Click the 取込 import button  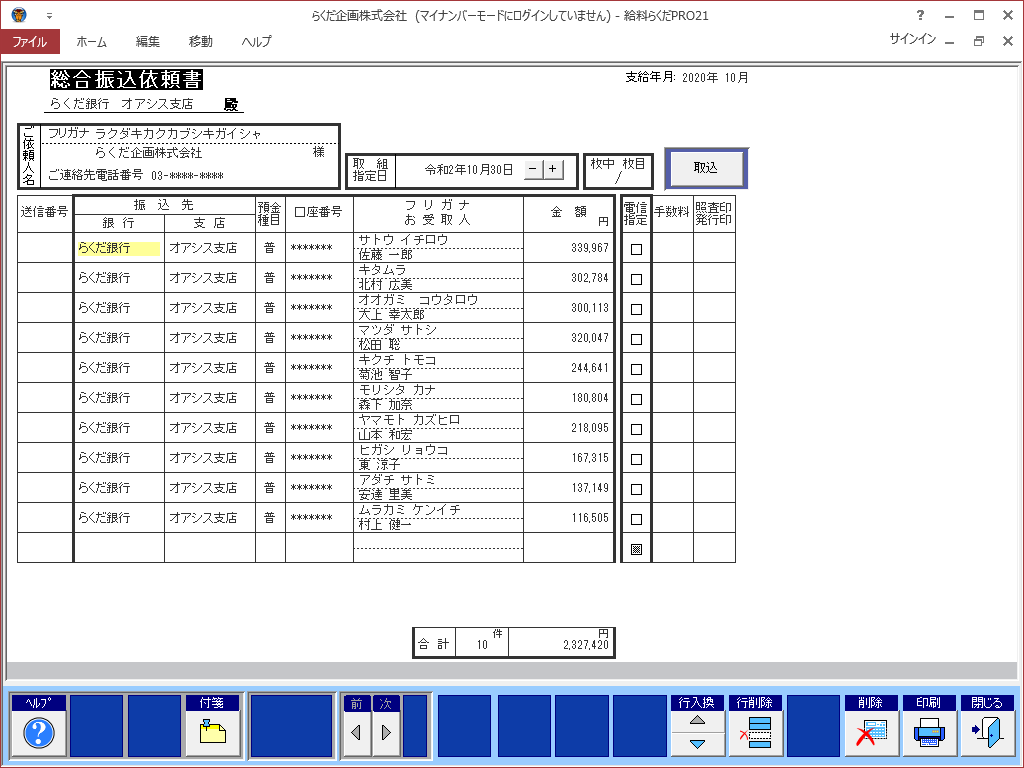[x=705, y=168]
